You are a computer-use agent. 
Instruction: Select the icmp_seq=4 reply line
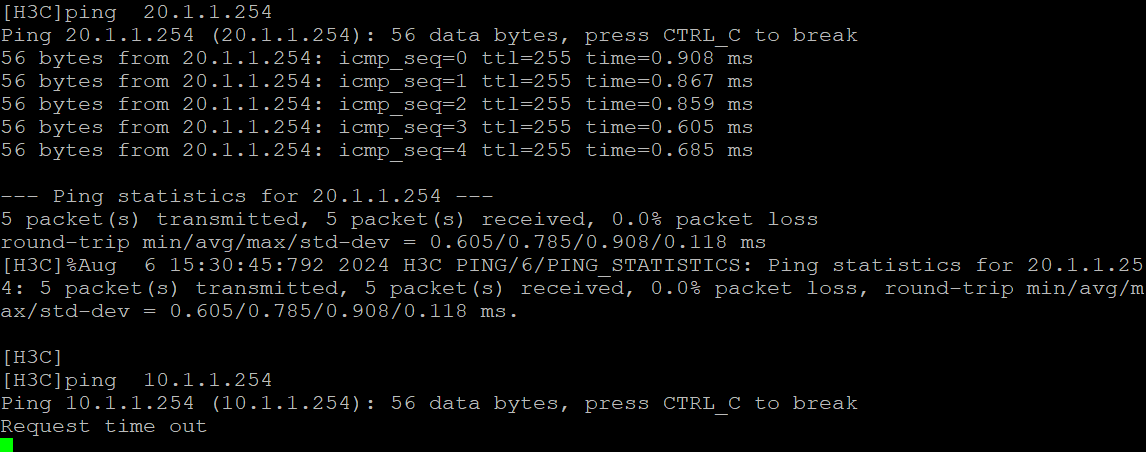click(x=377, y=150)
